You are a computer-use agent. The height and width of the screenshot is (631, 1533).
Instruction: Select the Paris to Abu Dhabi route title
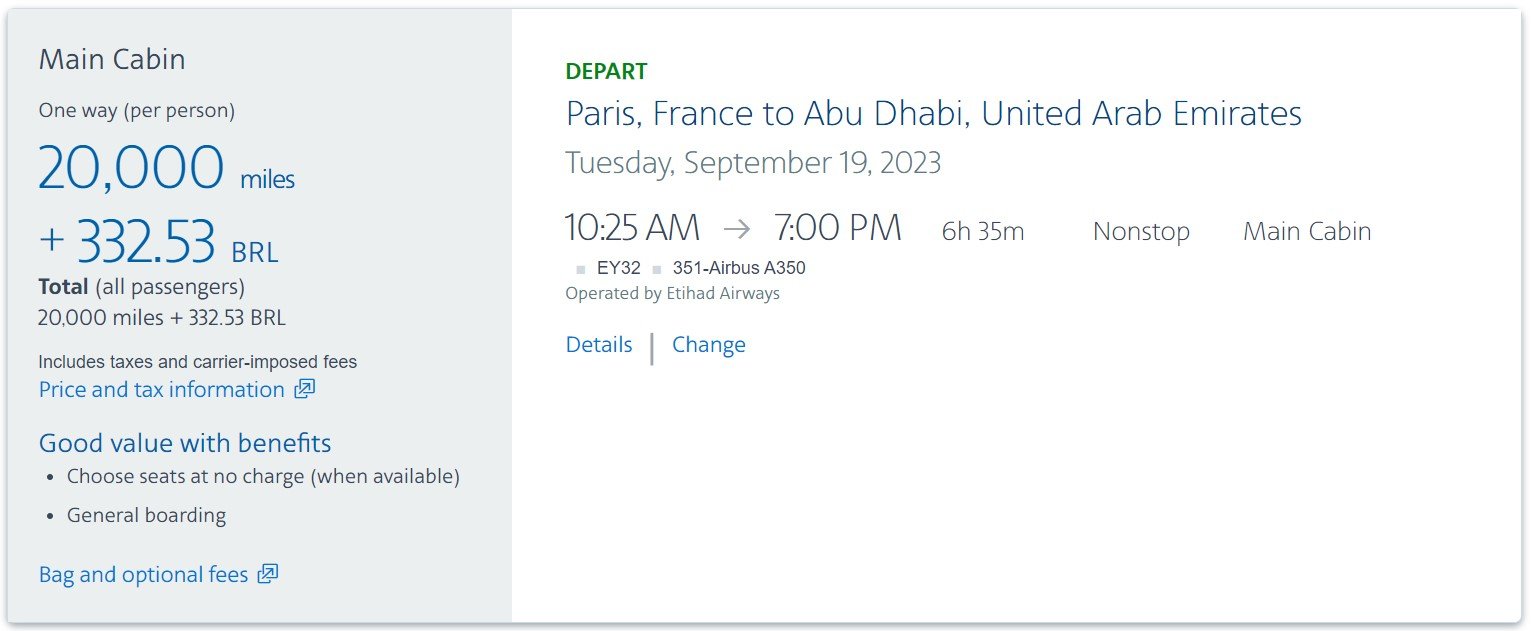[x=934, y=113]
